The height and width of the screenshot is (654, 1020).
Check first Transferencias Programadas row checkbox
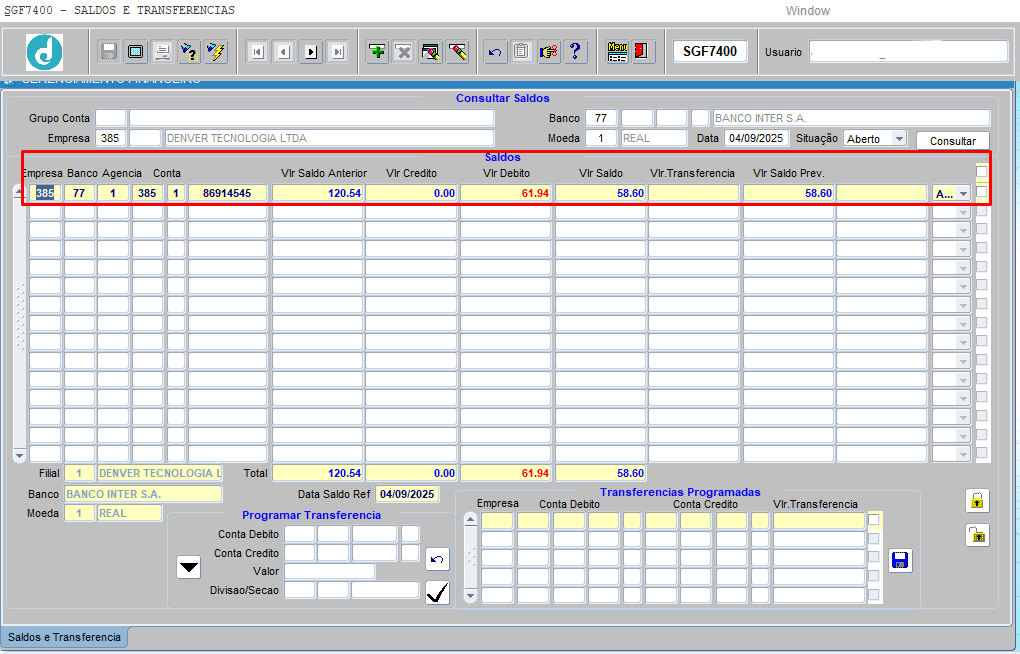point(874,520)
